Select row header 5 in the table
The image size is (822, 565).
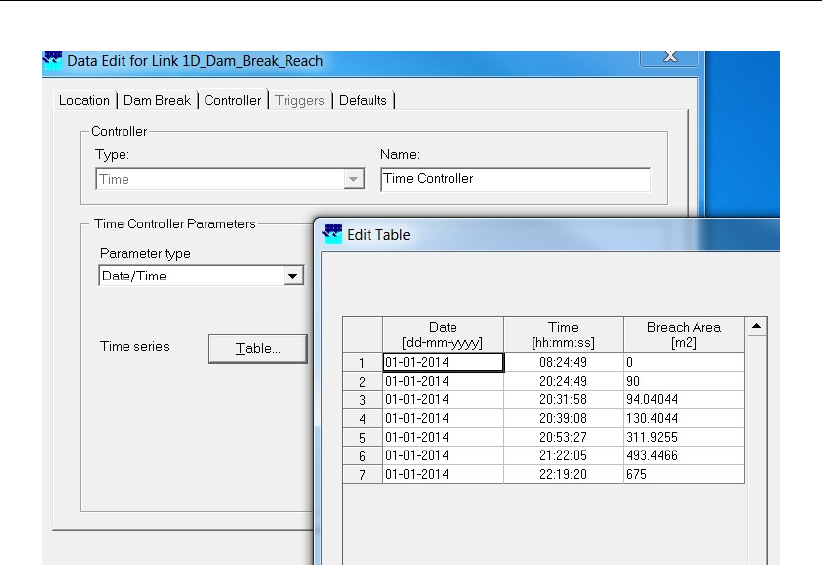362,438
